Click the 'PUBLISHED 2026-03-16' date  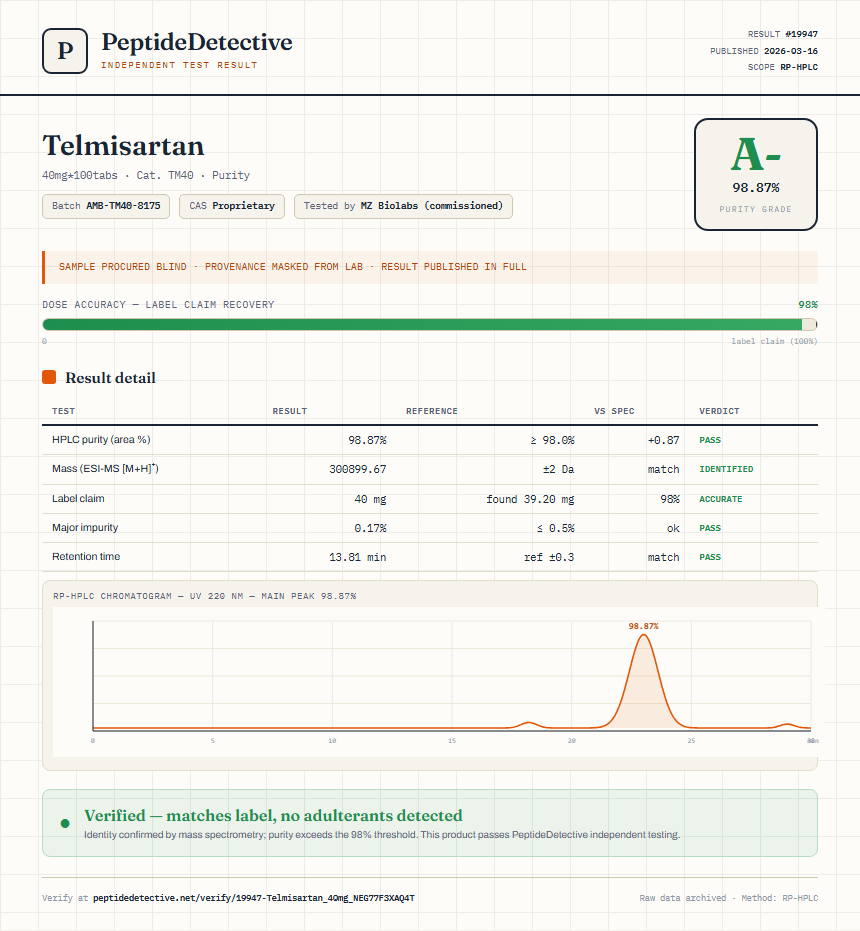764,51
